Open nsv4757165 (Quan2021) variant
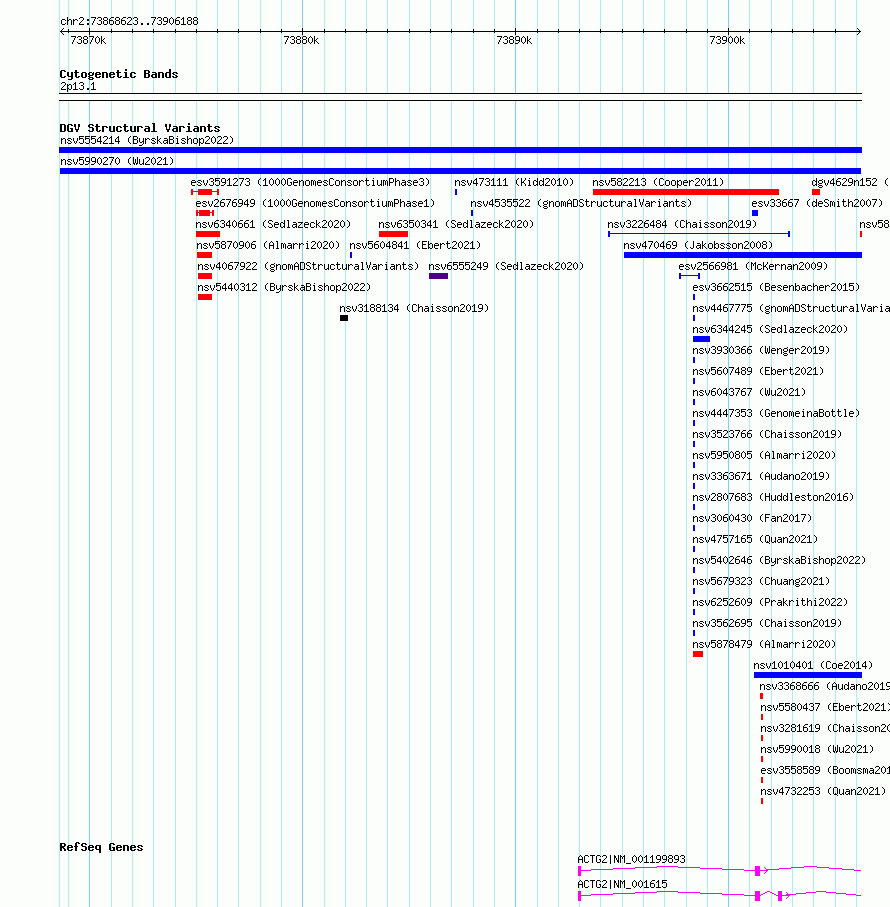Viewport: 890px width, 907px height. coord(755,539)
